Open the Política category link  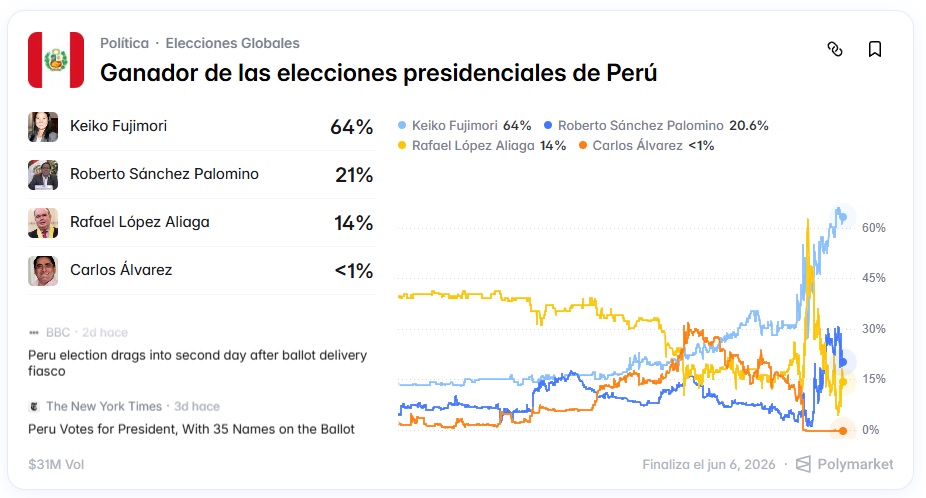(x=124, y=43)
